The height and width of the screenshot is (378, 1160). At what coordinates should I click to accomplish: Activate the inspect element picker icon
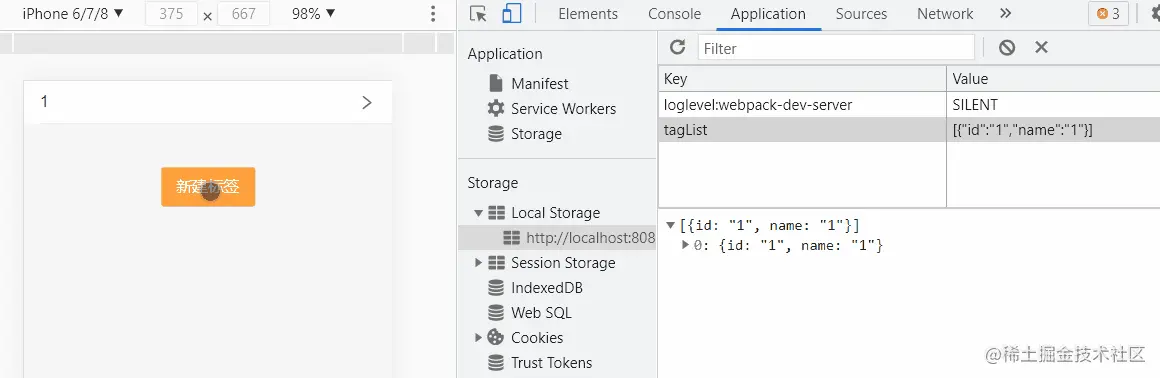click(x=478, y=14)
